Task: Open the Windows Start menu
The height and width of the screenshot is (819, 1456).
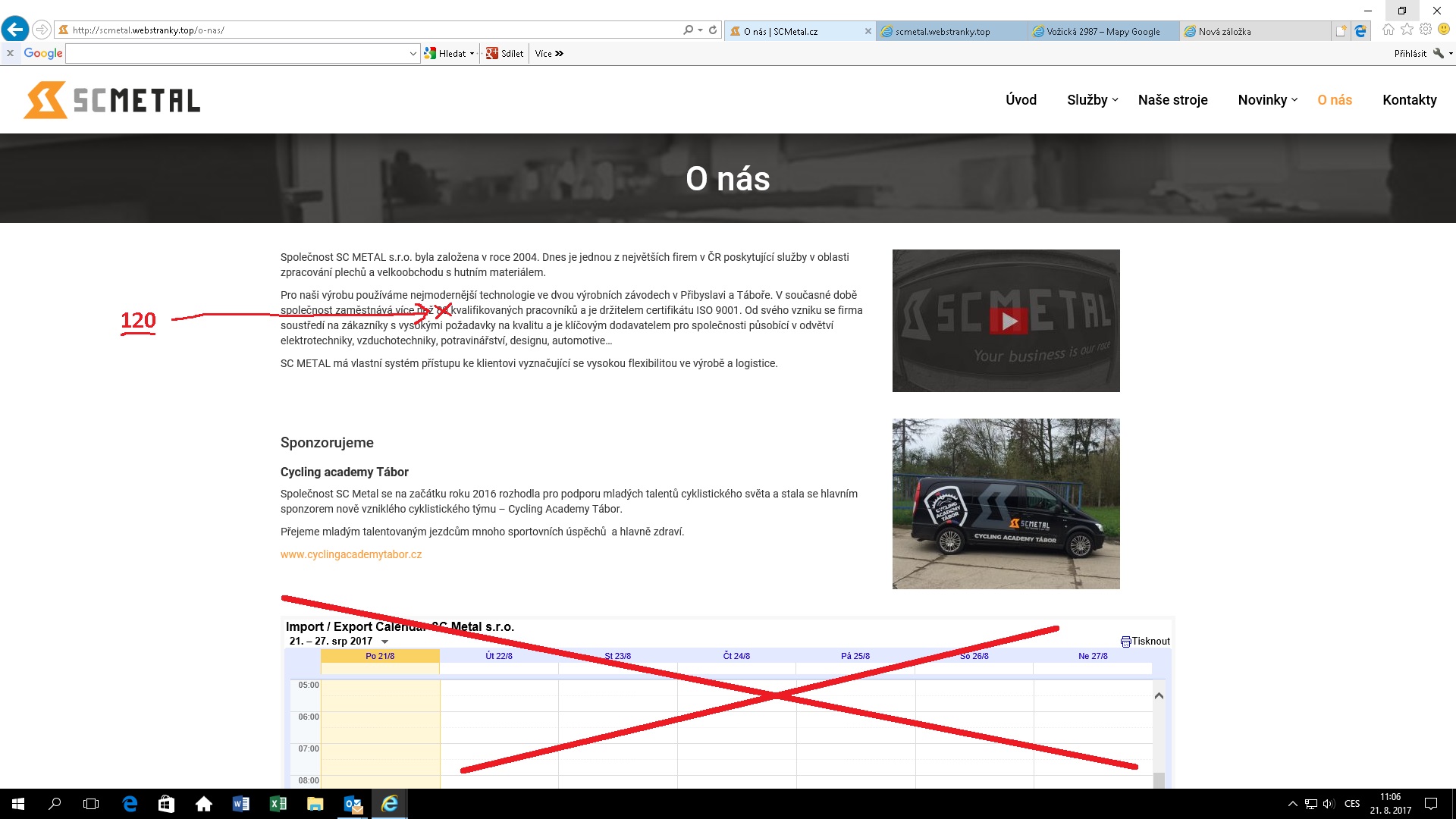Action: click(x=18, y=804)
